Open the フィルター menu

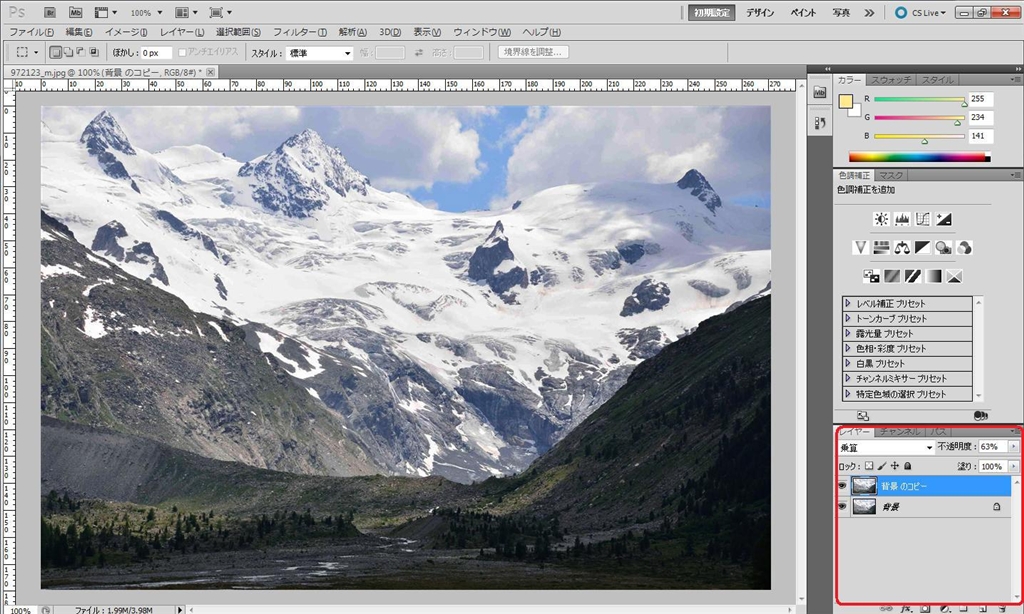pyautogui.click(x=299, y=32)
